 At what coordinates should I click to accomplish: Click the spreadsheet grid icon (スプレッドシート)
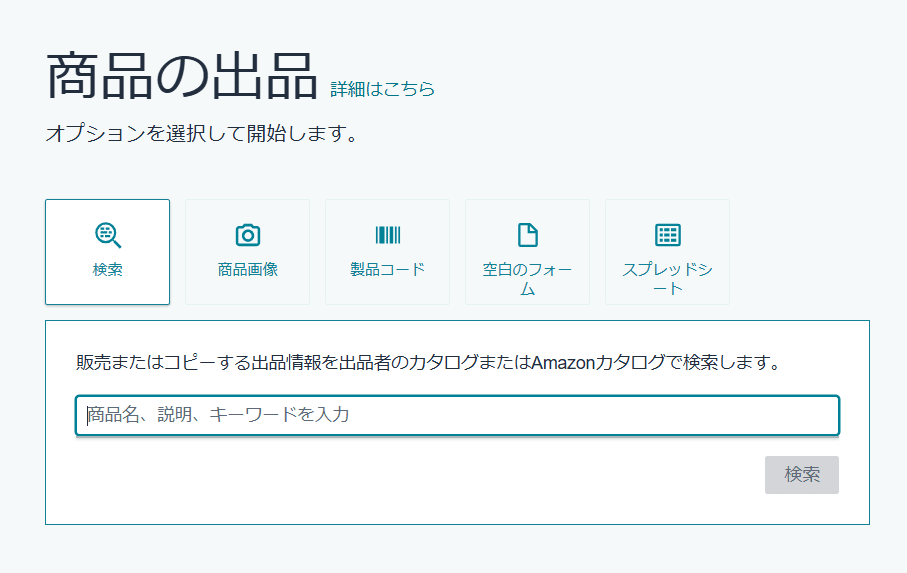pyautogui.click(x=668, y=235)
